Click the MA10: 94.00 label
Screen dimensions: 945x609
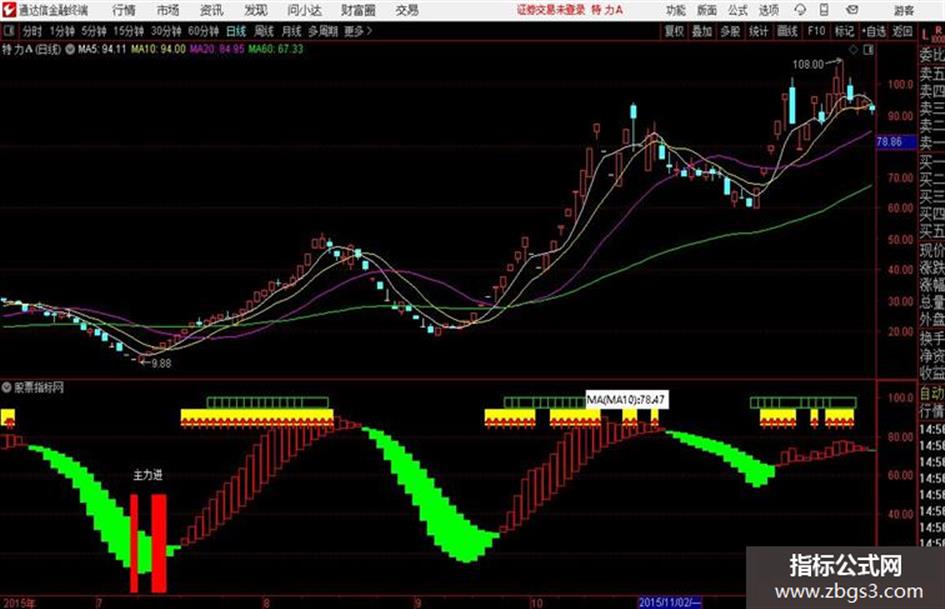click(159, 49)
